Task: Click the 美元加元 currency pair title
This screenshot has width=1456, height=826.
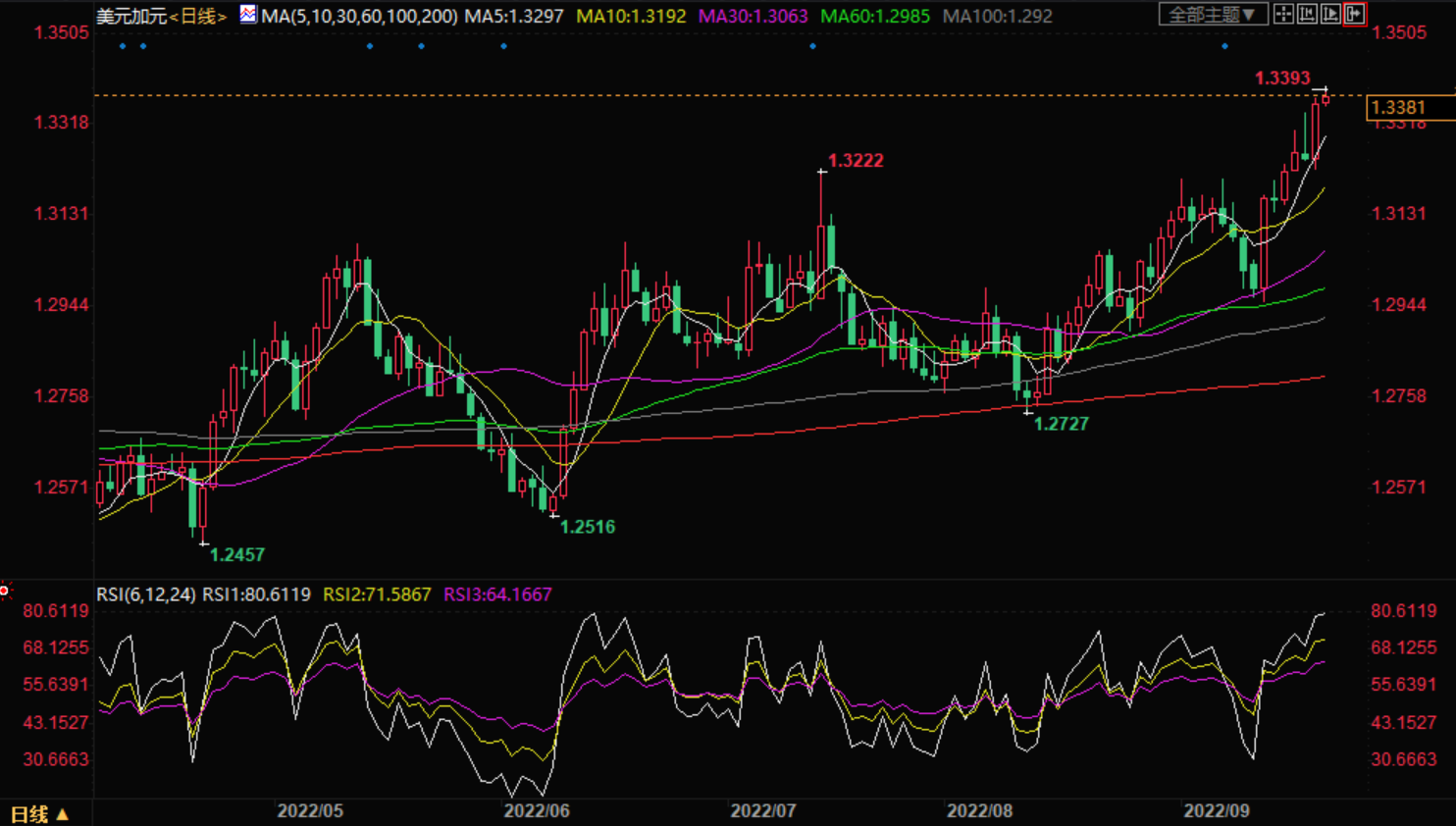Action: 130,17
